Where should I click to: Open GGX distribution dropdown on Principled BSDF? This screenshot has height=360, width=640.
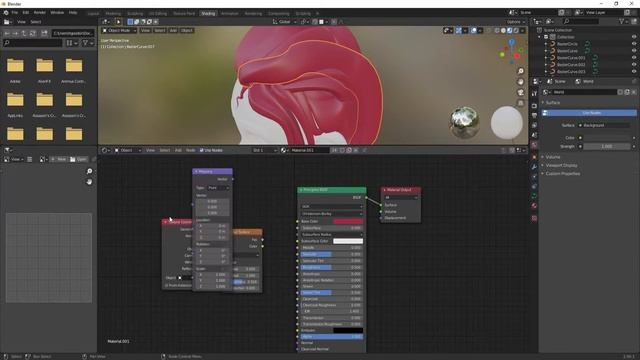[332, 207]
